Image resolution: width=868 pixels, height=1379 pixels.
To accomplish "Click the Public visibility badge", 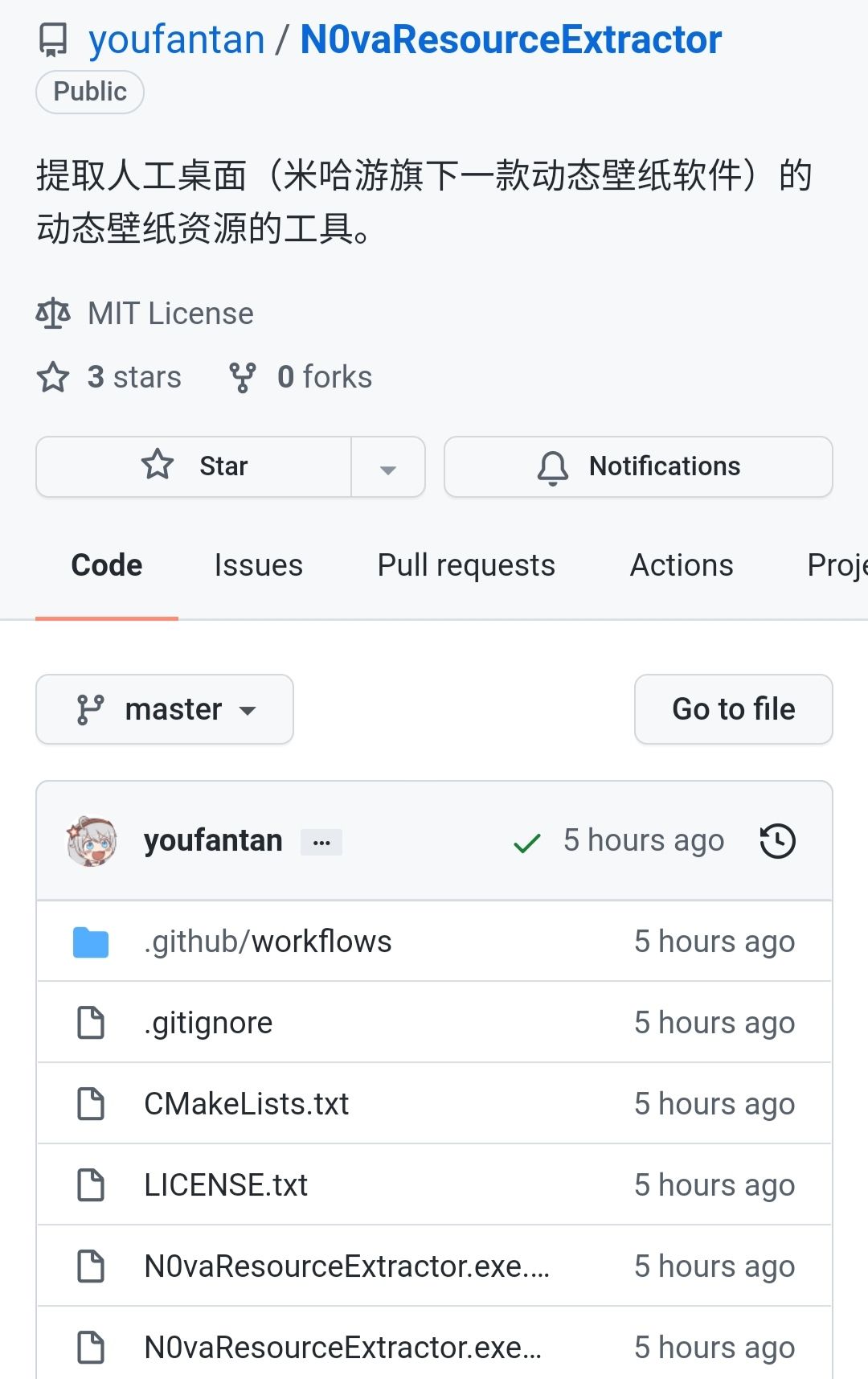I will click(x=90, y=92).
